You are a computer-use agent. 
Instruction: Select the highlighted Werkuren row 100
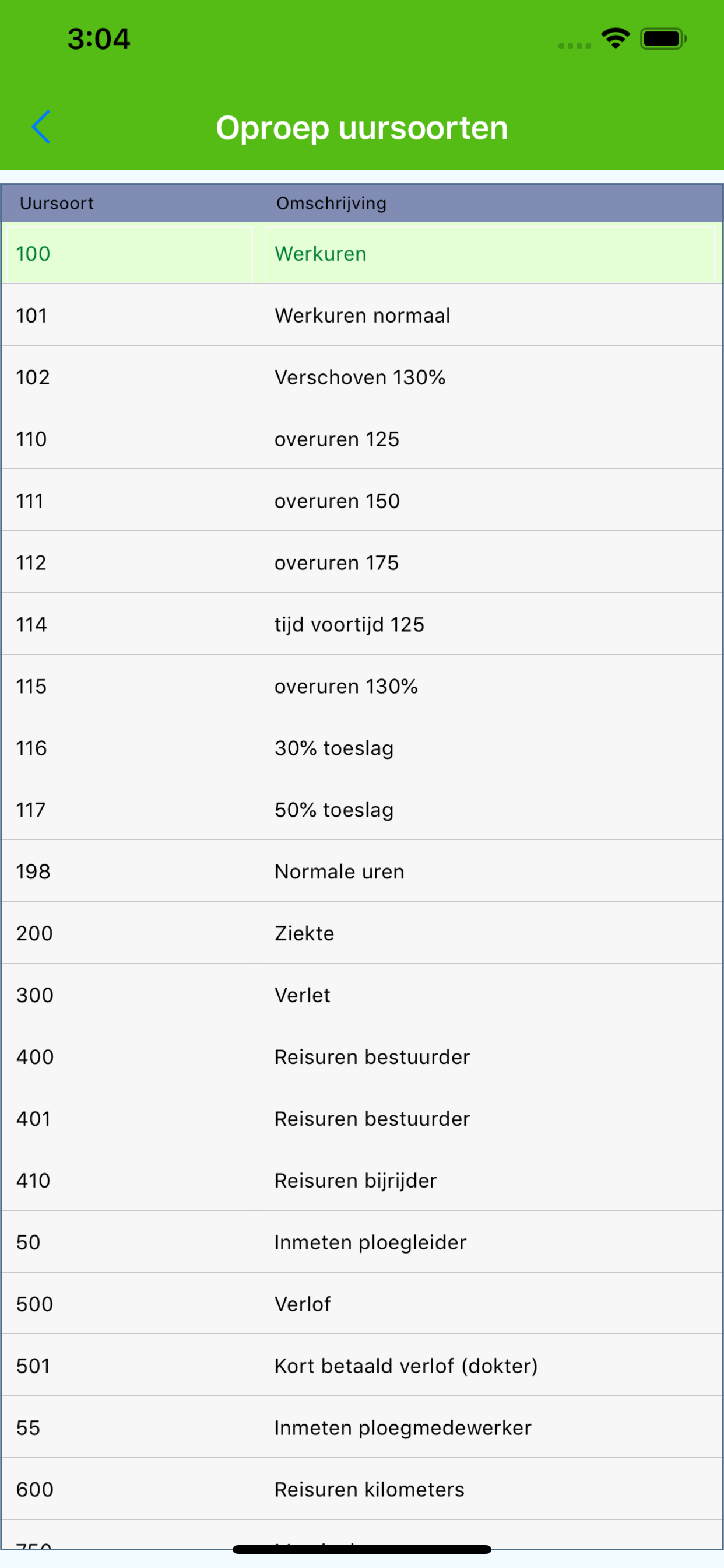(361, 254)
